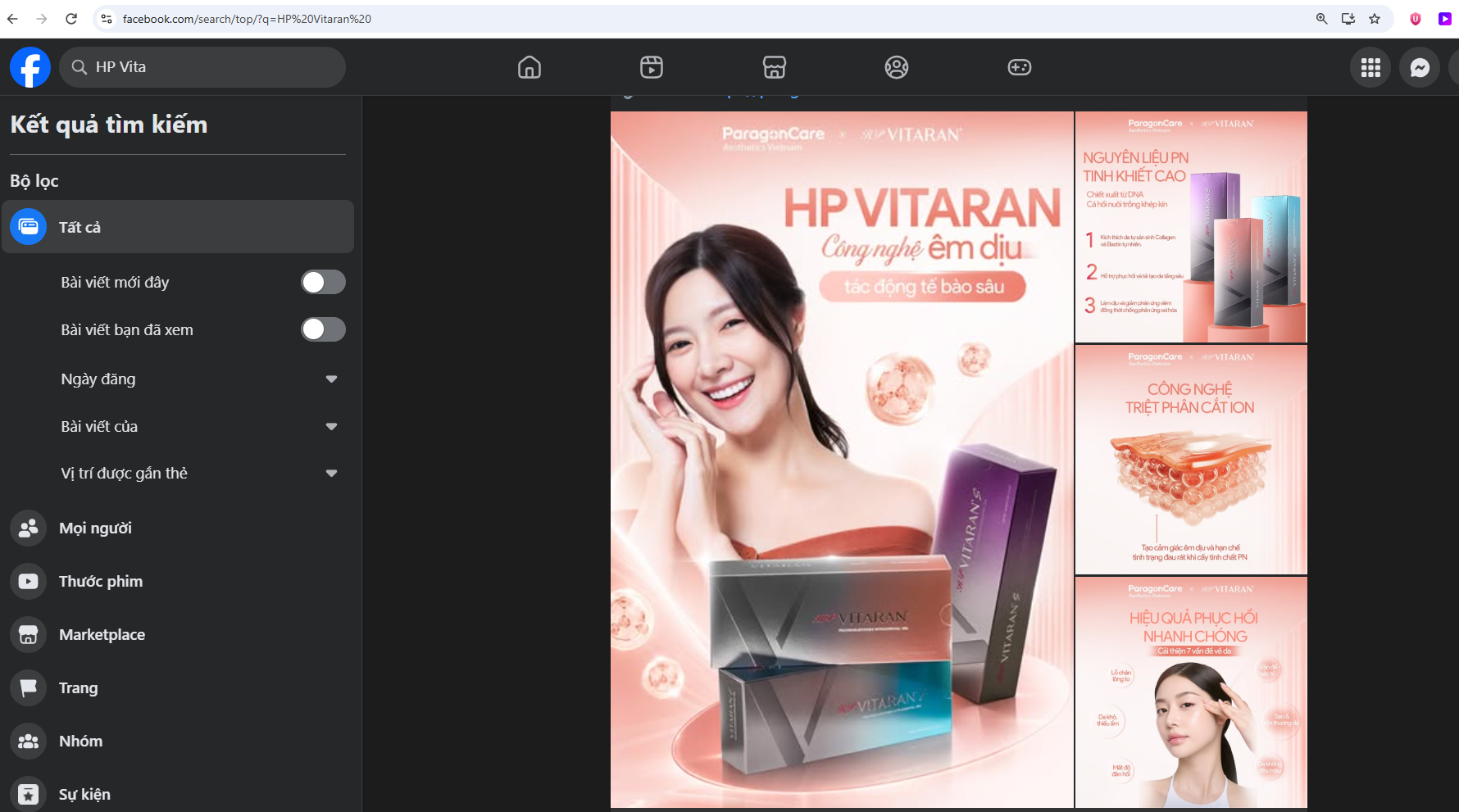Select the Sự kiện filter label
The image size is (1459, 812).
[84, 795]
